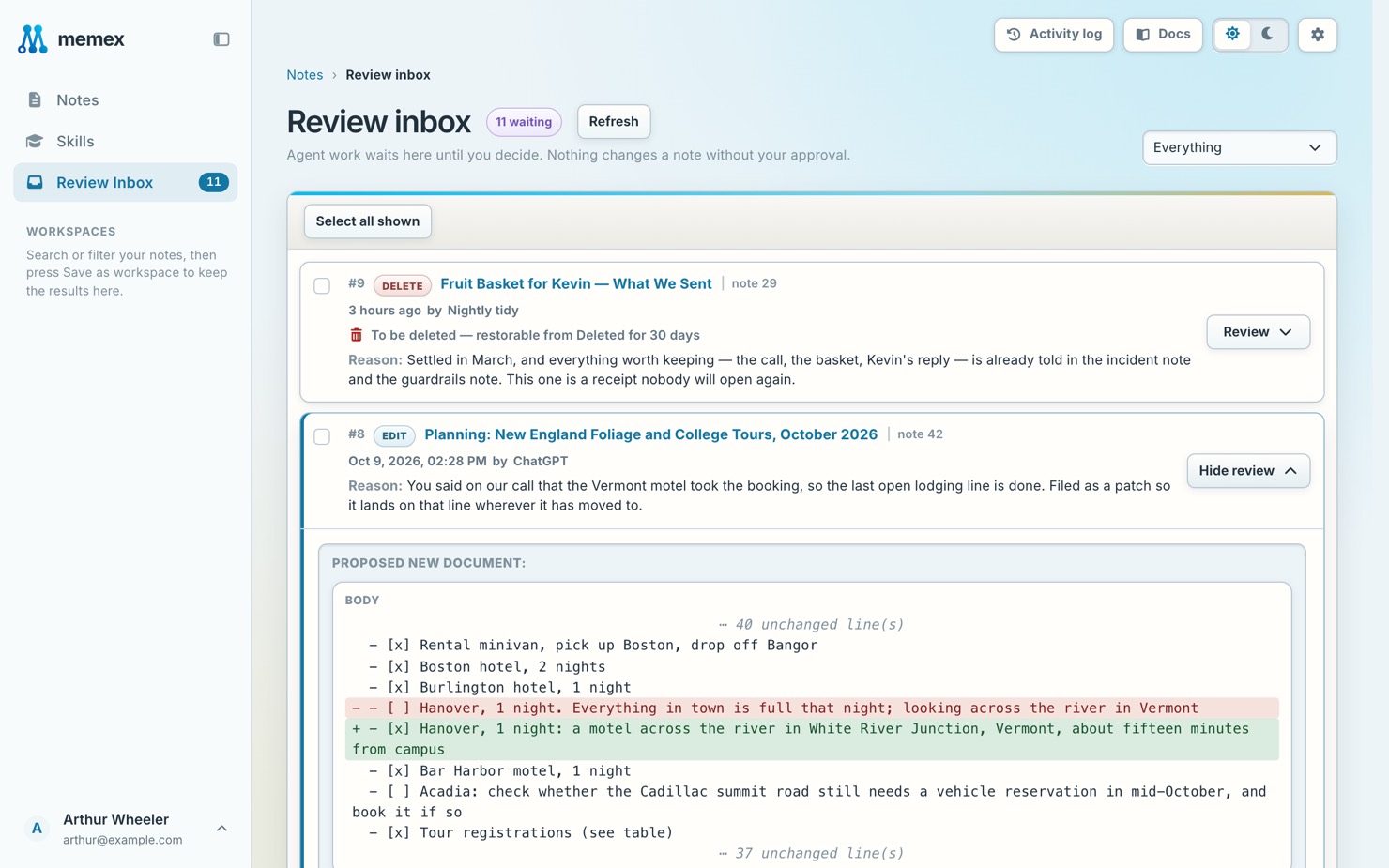The image size is (1389, 868).
Task: Collapse with the Hide review button
Action: pos(1248,471)
